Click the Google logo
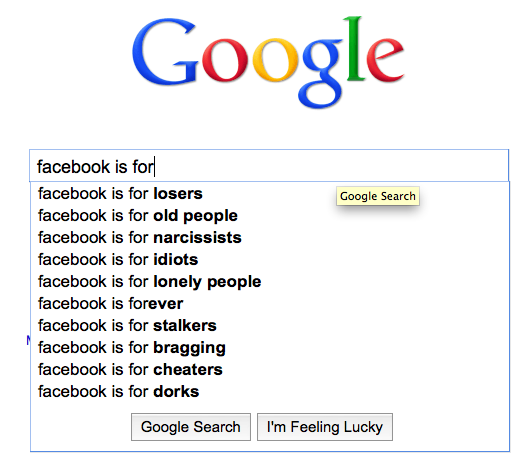525x467 pixels. point(268,62)
